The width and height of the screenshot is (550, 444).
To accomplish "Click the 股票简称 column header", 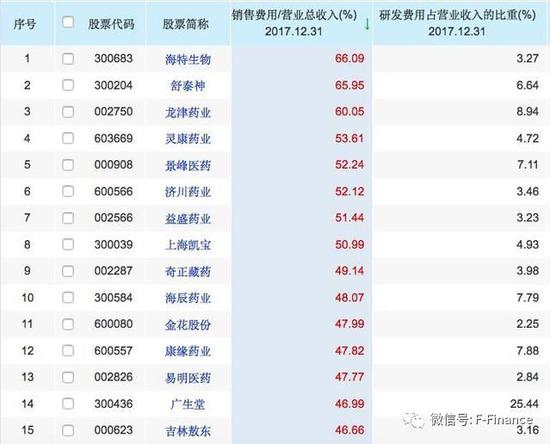I will pos(186,24).
